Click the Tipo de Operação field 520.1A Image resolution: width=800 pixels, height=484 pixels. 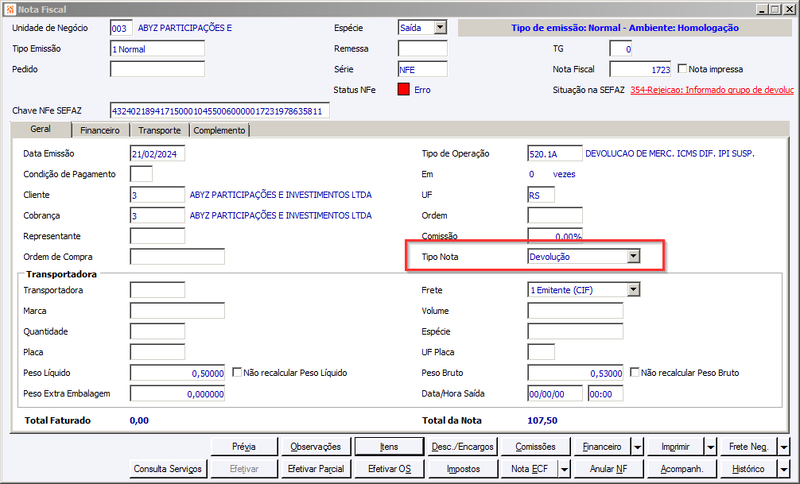pyautogui.click(x=555, y=154)
